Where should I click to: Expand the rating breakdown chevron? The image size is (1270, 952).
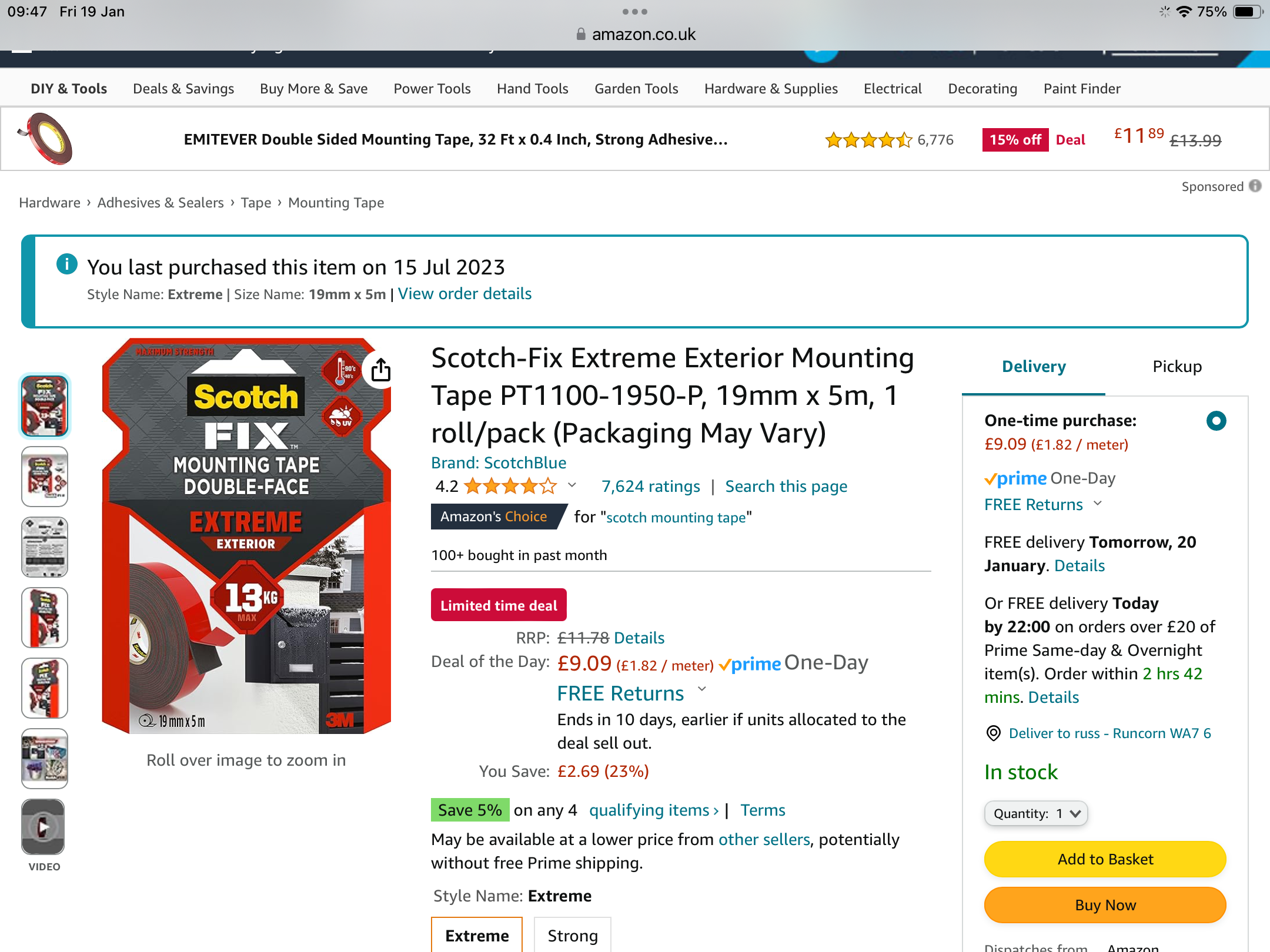(x=572, y=485)
